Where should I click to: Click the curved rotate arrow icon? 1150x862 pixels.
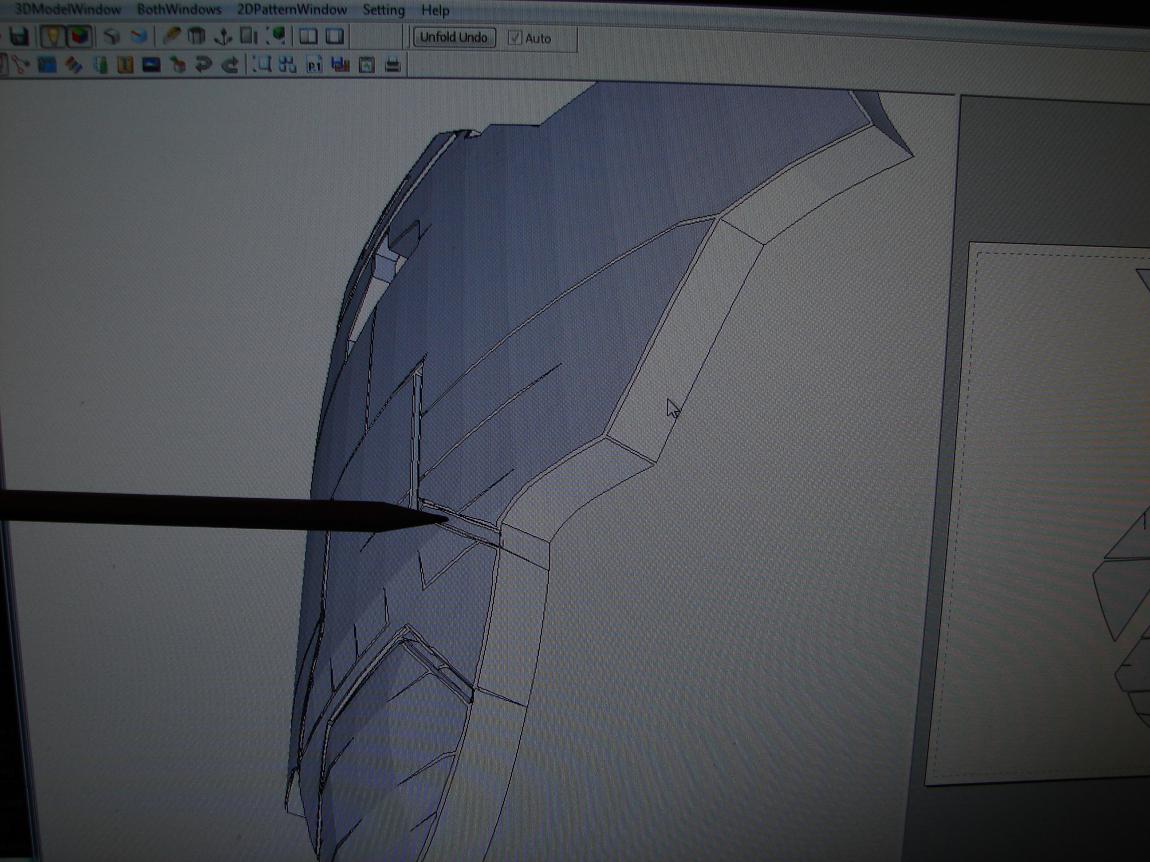coord(203,66)
